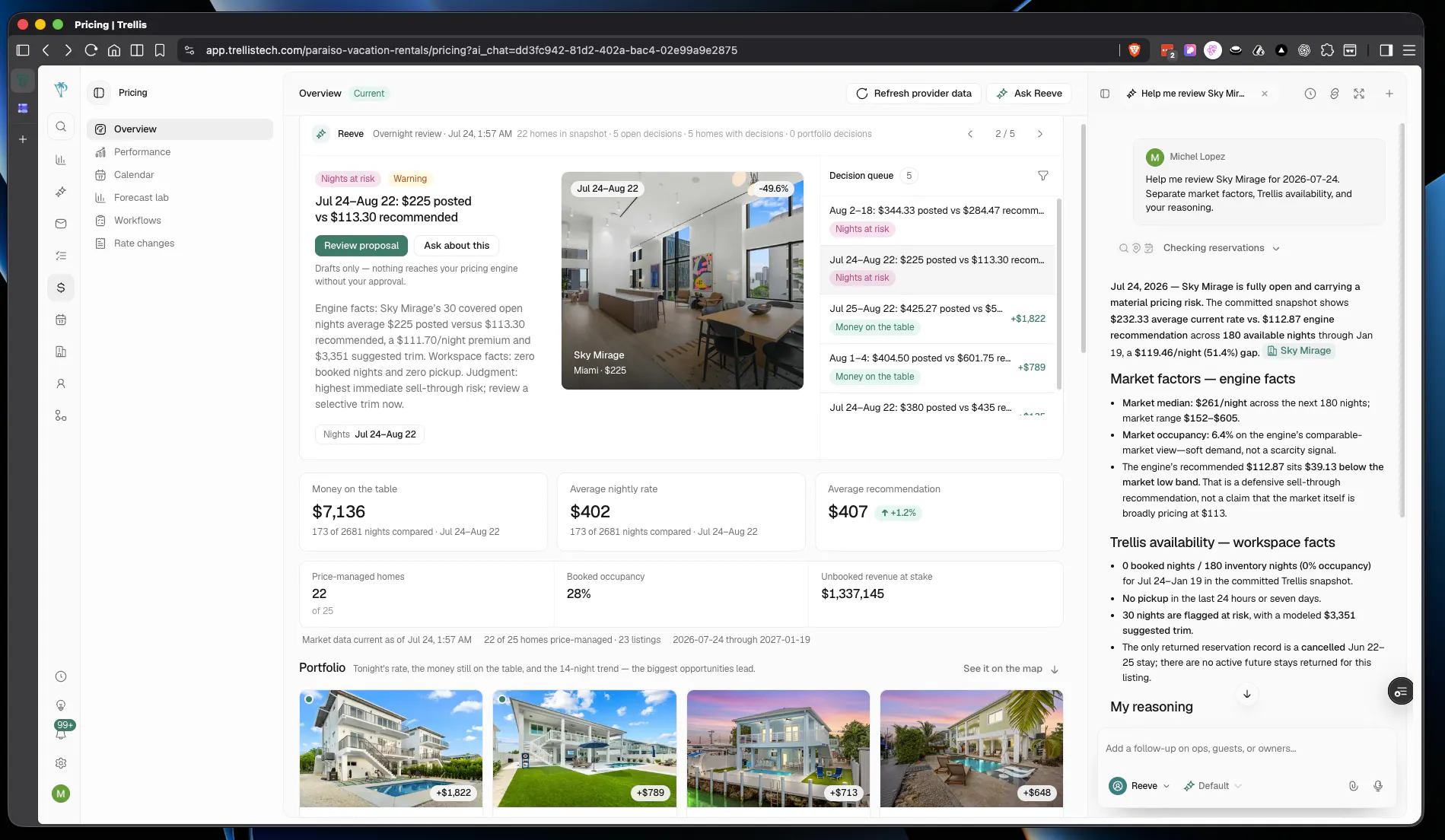Toggle the Pricing sidebar collapse icon

[99, 93]
